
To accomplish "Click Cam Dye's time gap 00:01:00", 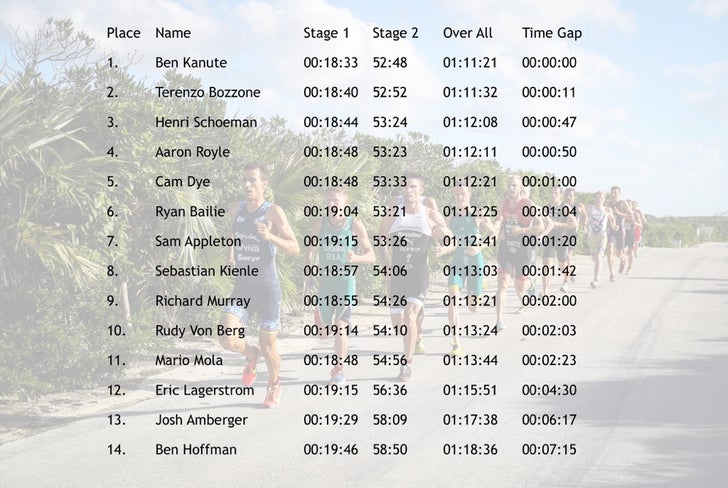I will [x=549, y=182].
